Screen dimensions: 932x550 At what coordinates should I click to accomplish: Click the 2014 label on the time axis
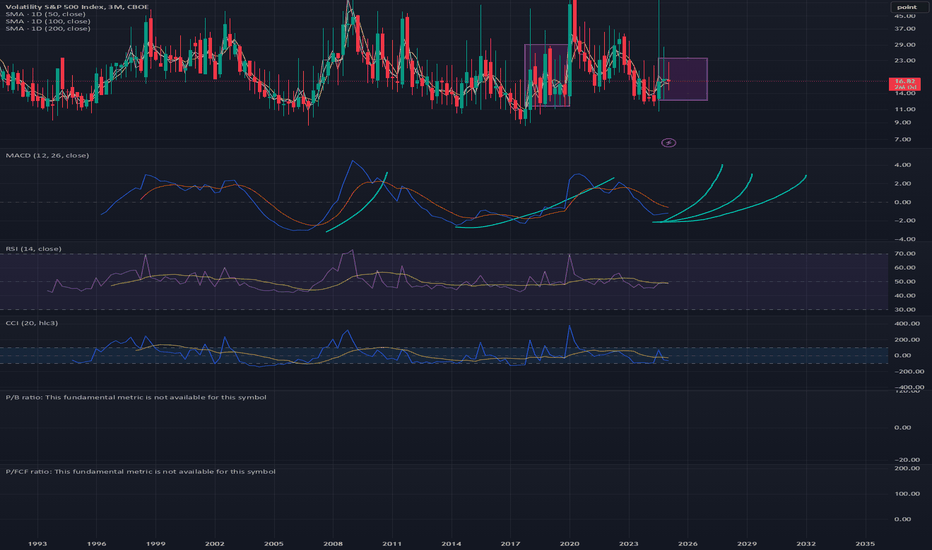click(x=451, y=543)
